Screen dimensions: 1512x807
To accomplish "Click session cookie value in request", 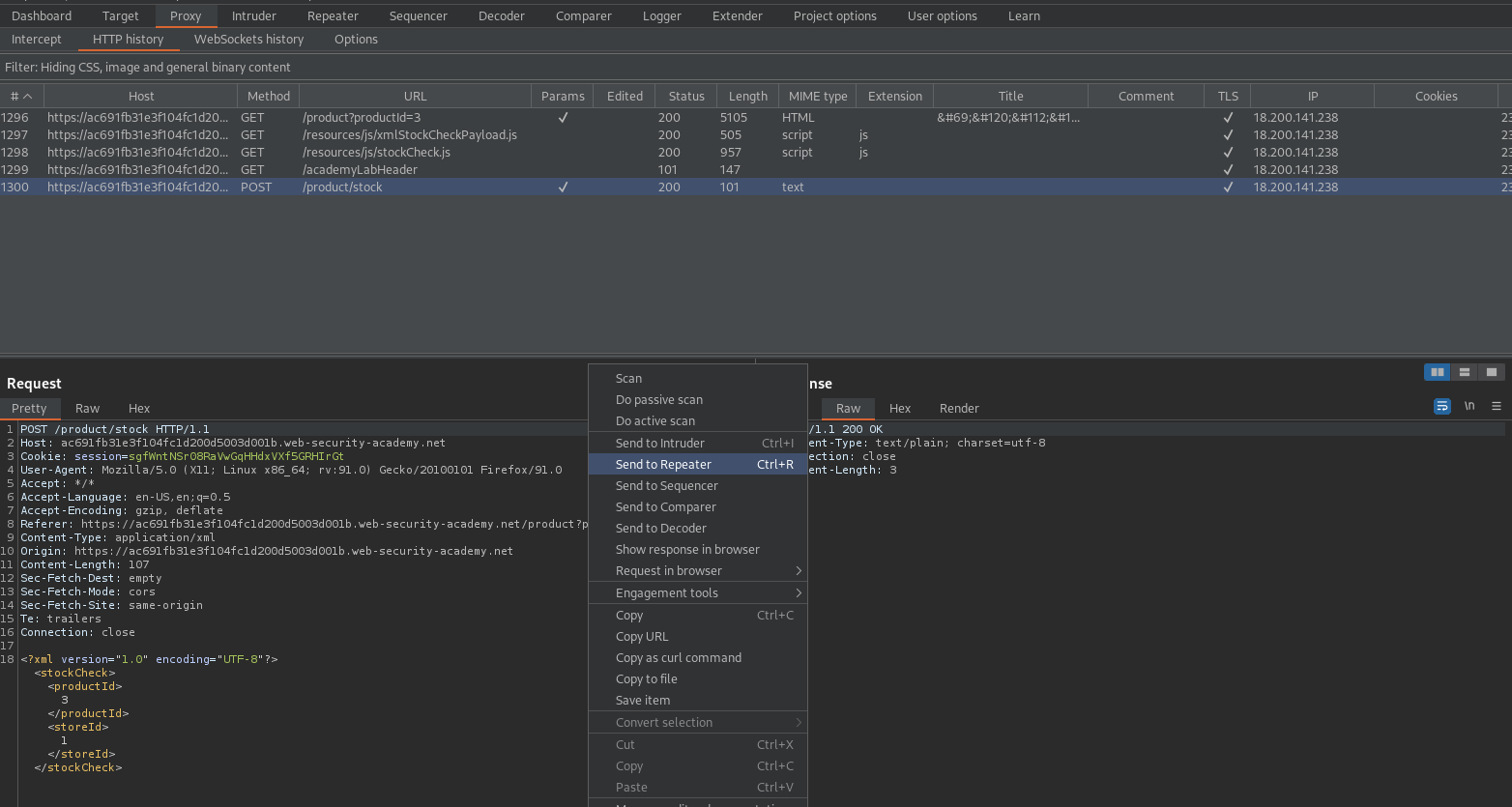I will click(236, 456).
